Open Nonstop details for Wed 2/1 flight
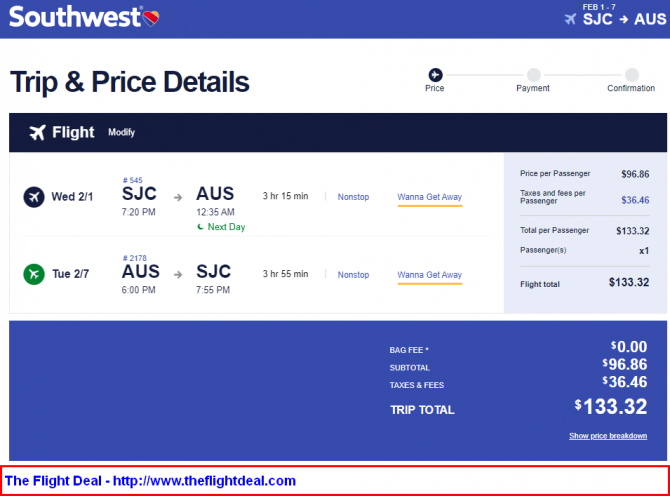 pos(353,197)
